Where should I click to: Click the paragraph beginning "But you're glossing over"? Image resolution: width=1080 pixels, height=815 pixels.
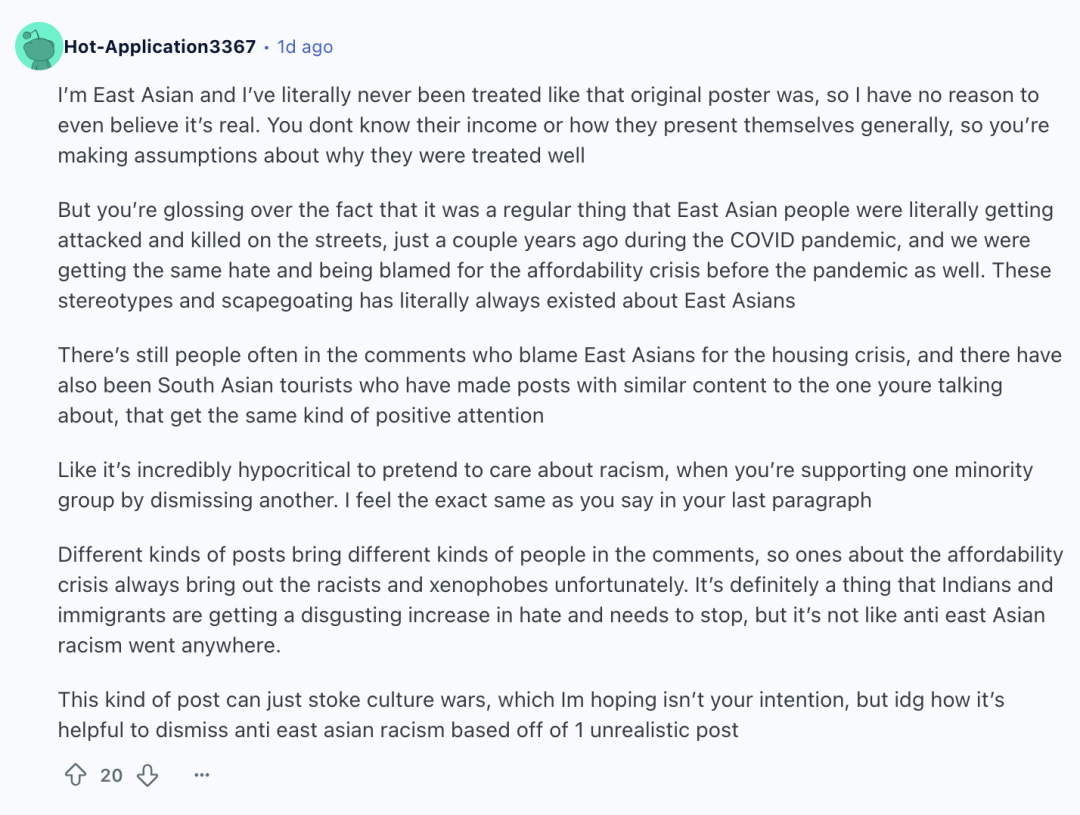click(555, 255)
